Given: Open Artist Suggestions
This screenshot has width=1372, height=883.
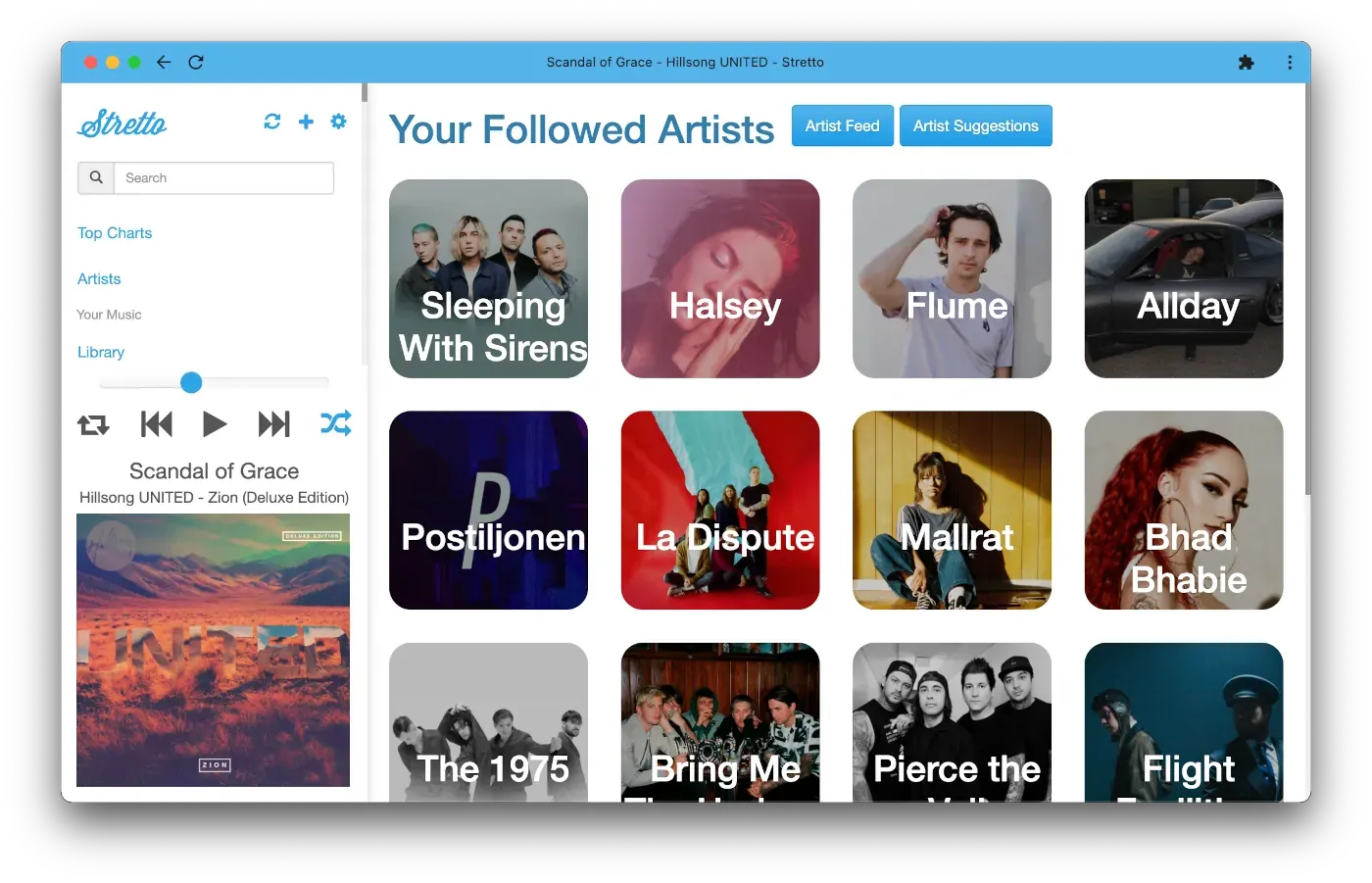Looking at the screenshot, I should click(976, 125).
